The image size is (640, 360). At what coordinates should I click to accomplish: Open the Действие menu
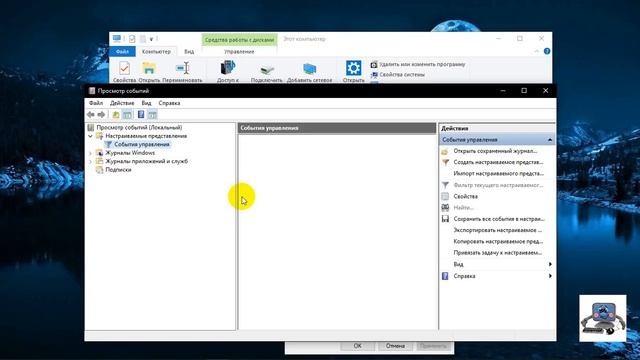click(x=122, y=103)
